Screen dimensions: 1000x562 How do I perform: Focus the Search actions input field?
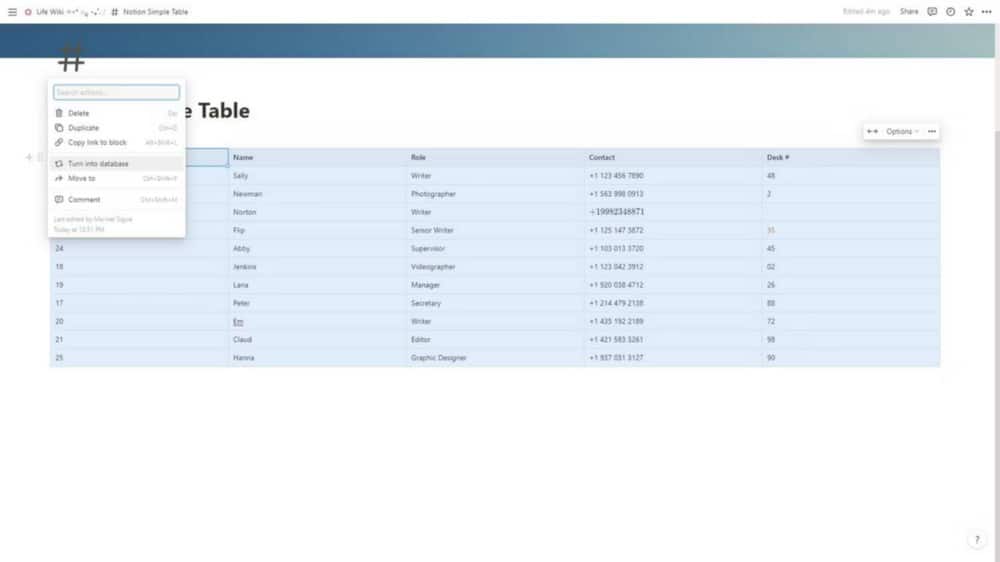[x=116, y=92]
